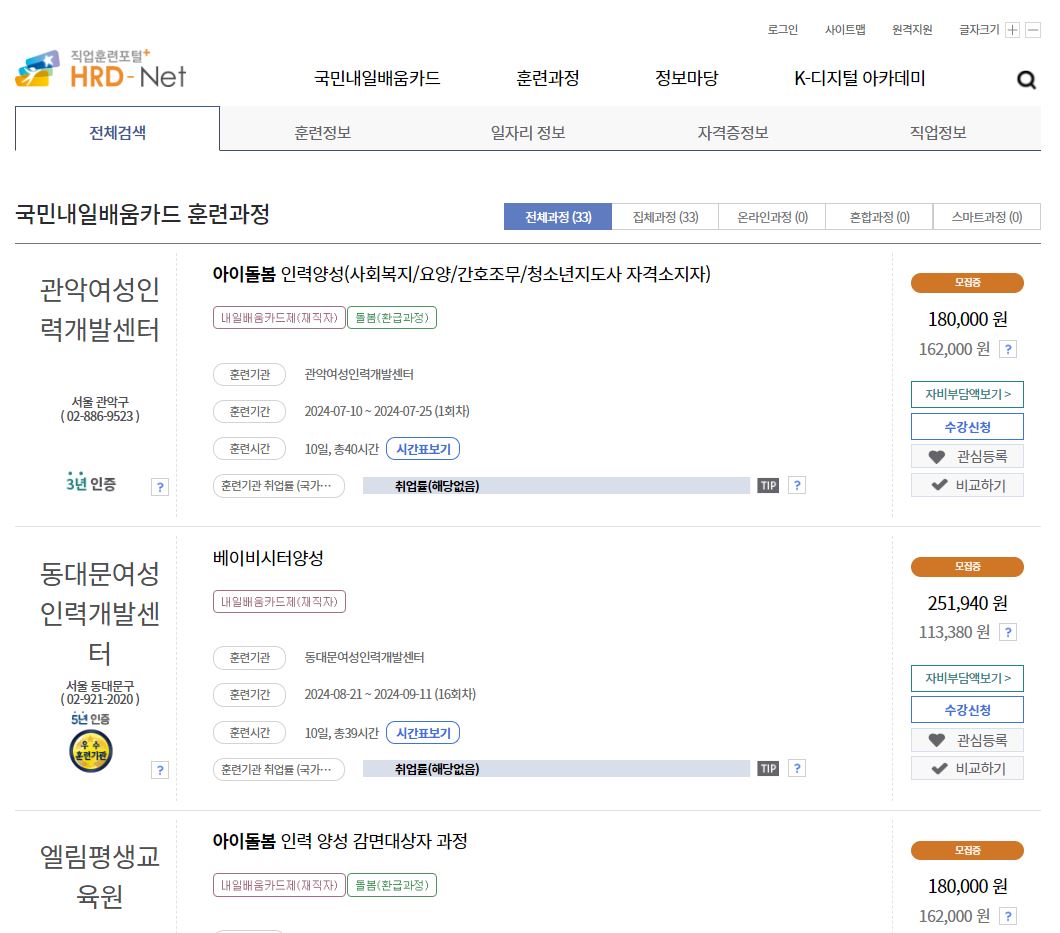Click the 우수훈련기관 badge icon for 동대문여성인력개발센터
This screenshot has height=933, width=1060.
[x=90, y=748]
